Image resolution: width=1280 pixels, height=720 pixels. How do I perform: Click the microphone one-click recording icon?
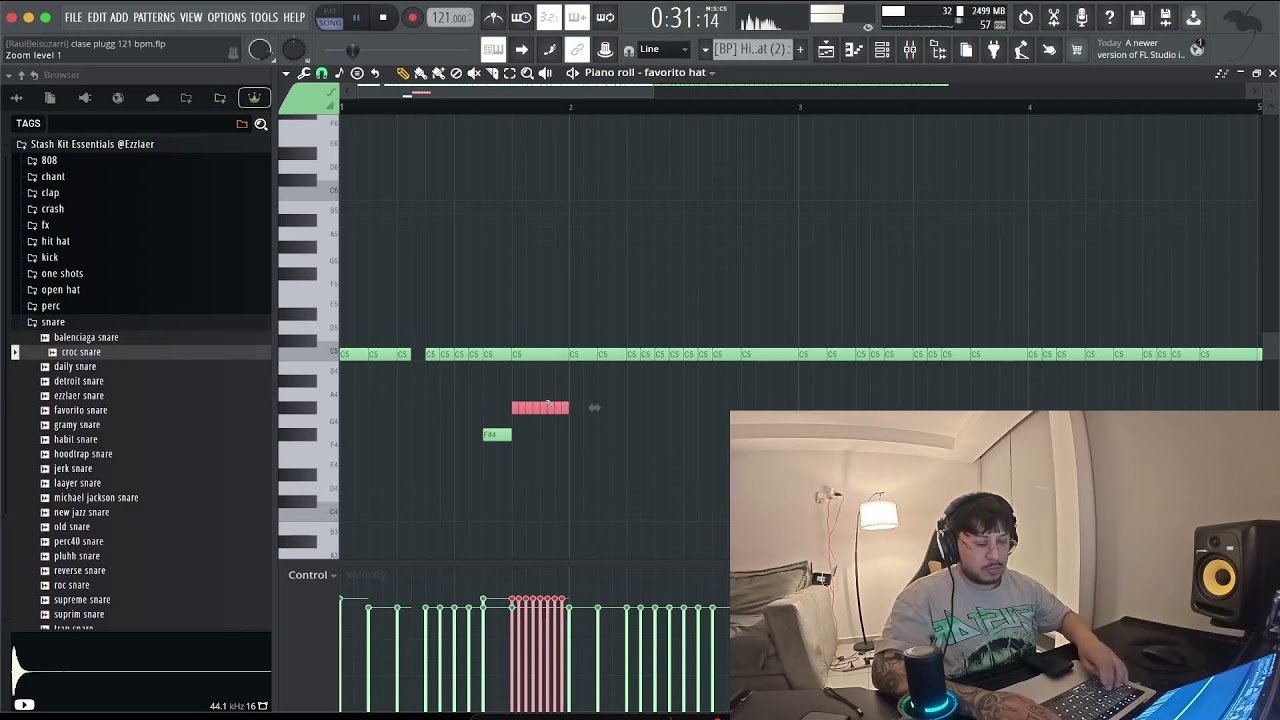(x=1082, y=17)
